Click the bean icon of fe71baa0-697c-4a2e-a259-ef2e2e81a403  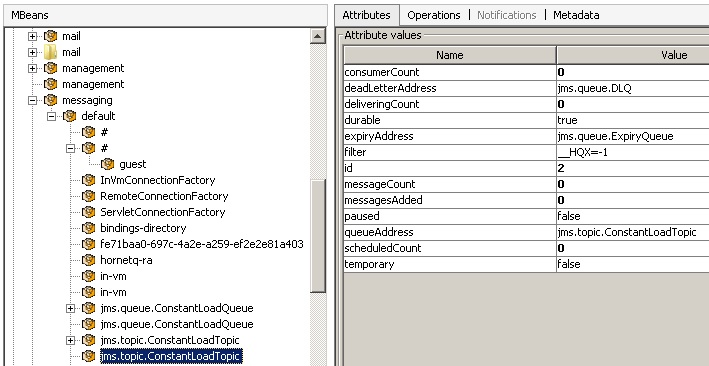tap(89, 244)
